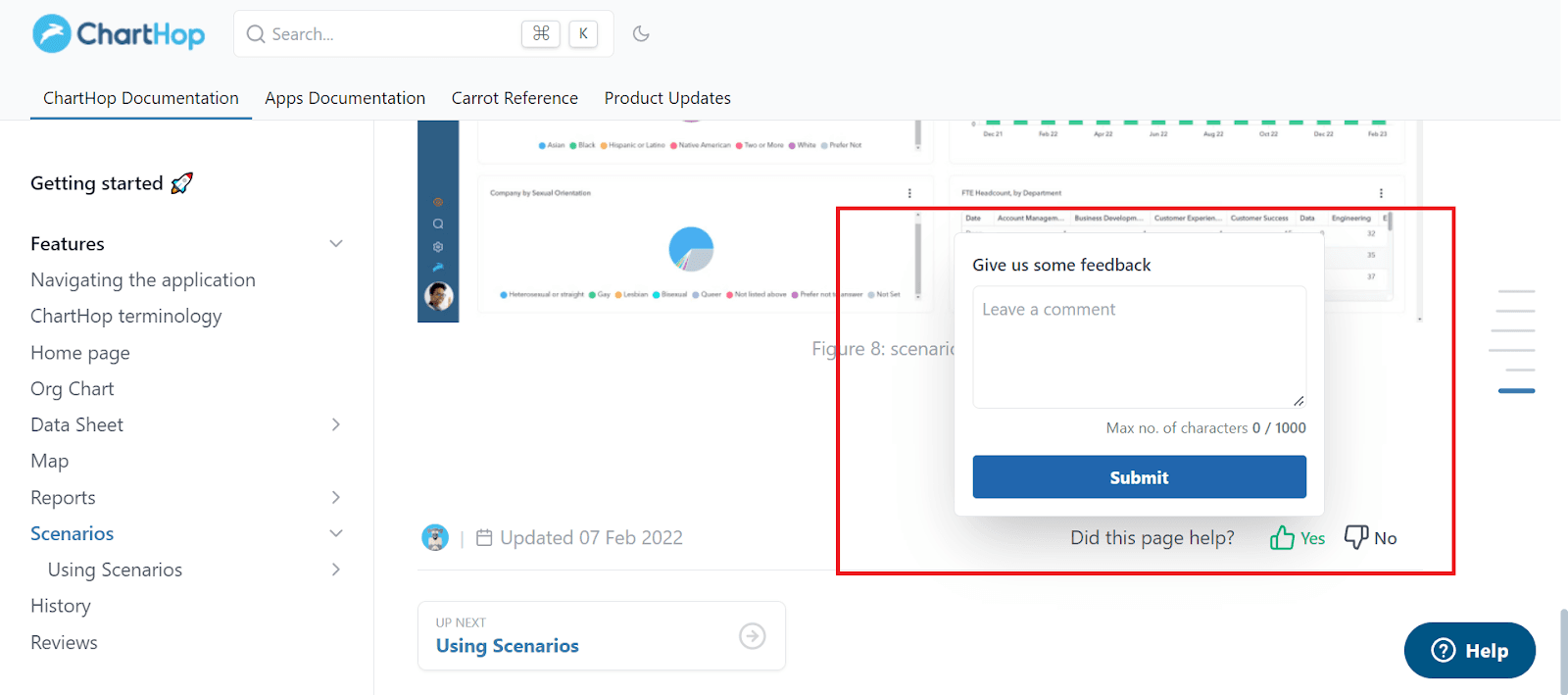The width and height of the screenshot is (1568, 695).
Task: Click the author avatar beside Updated date
Action: pyautogui.click(x=435, y=537)
